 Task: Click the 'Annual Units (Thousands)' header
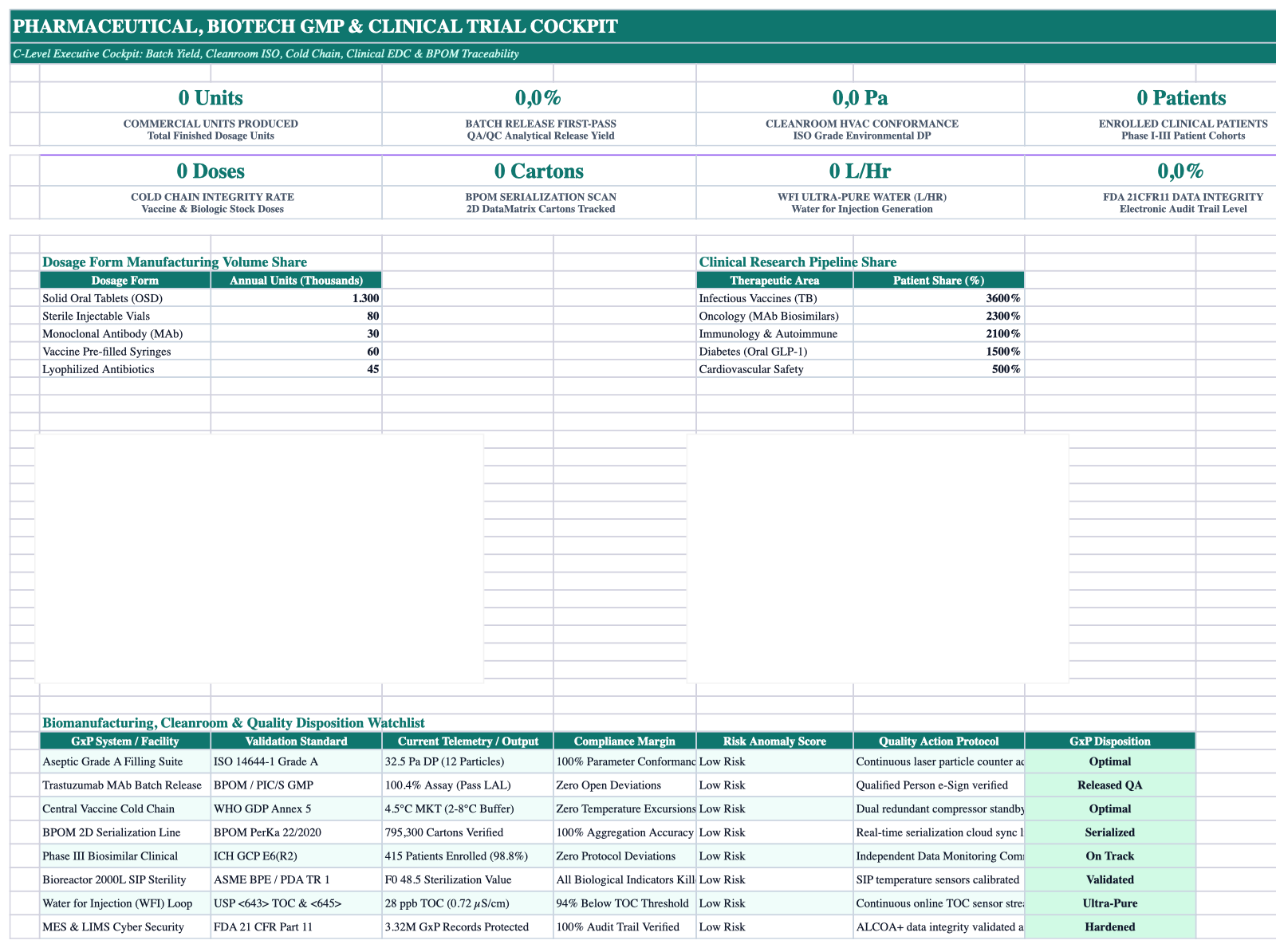pyautogui.click(x=297, y=281)
